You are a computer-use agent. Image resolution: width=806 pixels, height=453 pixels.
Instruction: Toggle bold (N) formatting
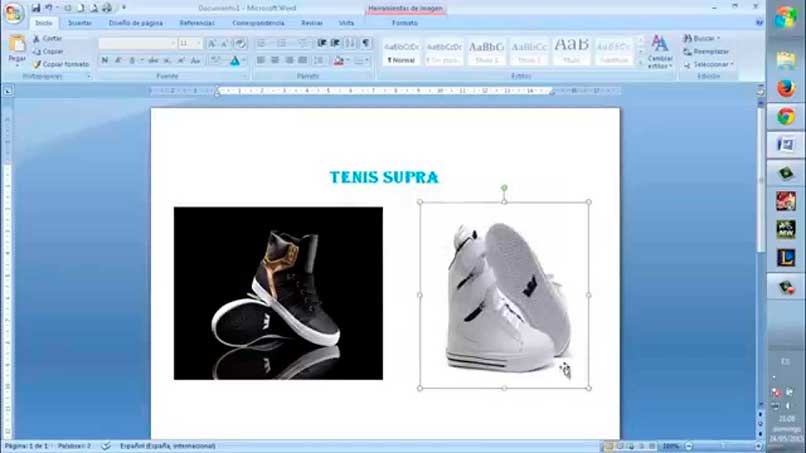pyautogui.click(x=105, y=60)
